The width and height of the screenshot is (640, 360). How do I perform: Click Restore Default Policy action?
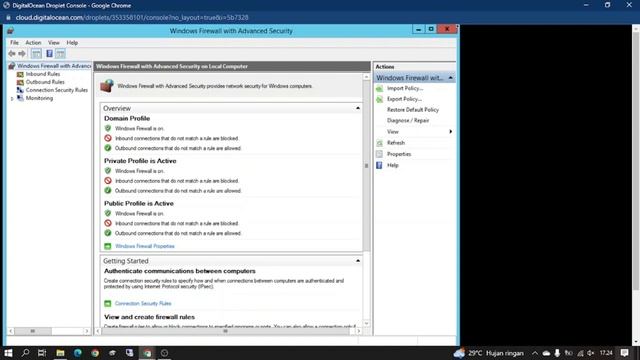click(413, 110)
